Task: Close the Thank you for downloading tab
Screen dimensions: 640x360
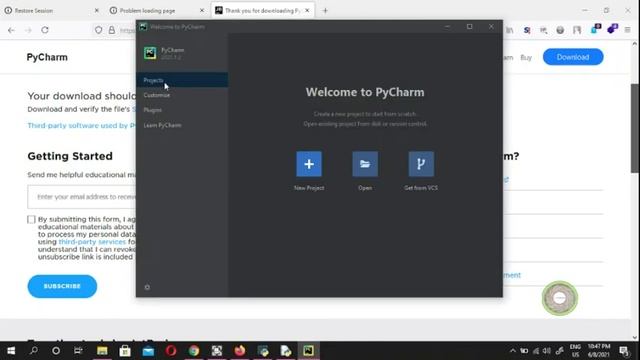Action: 307,11
